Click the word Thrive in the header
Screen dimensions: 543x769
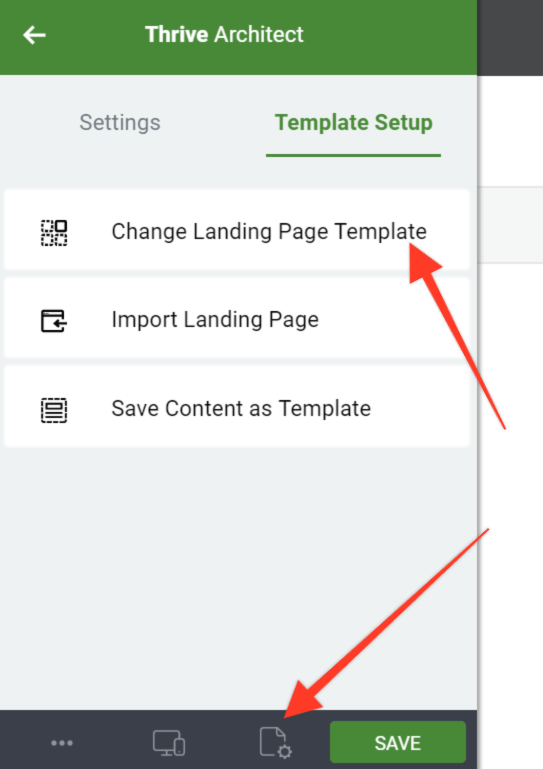[x=177, y=35]
